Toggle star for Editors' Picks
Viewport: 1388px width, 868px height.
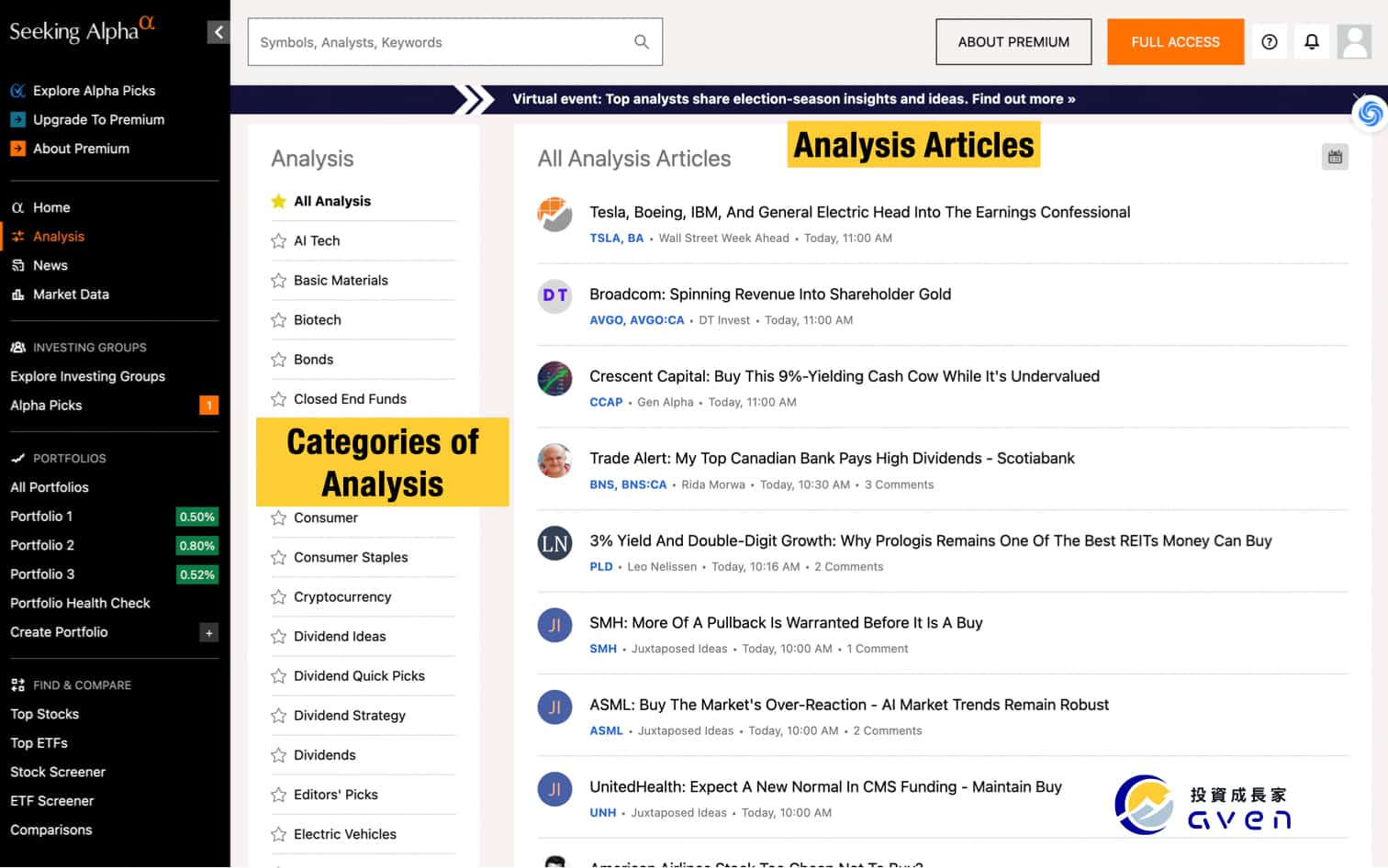(279, 794)
